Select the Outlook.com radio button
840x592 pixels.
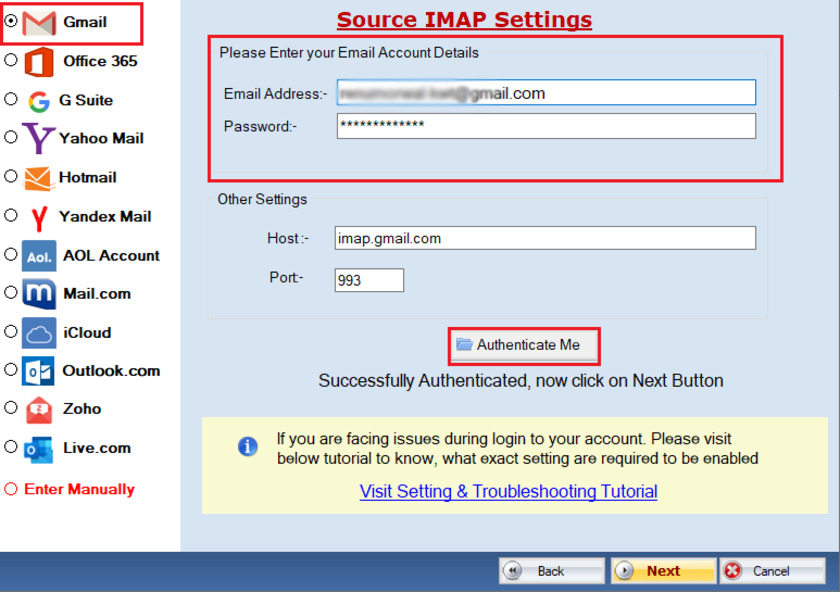pos(11,370)
